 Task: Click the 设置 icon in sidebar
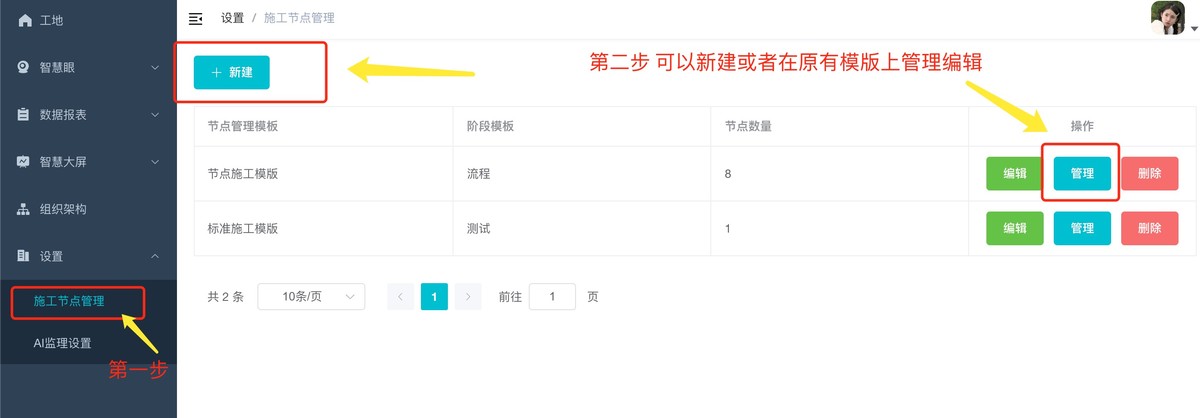[x=25, y=256]
